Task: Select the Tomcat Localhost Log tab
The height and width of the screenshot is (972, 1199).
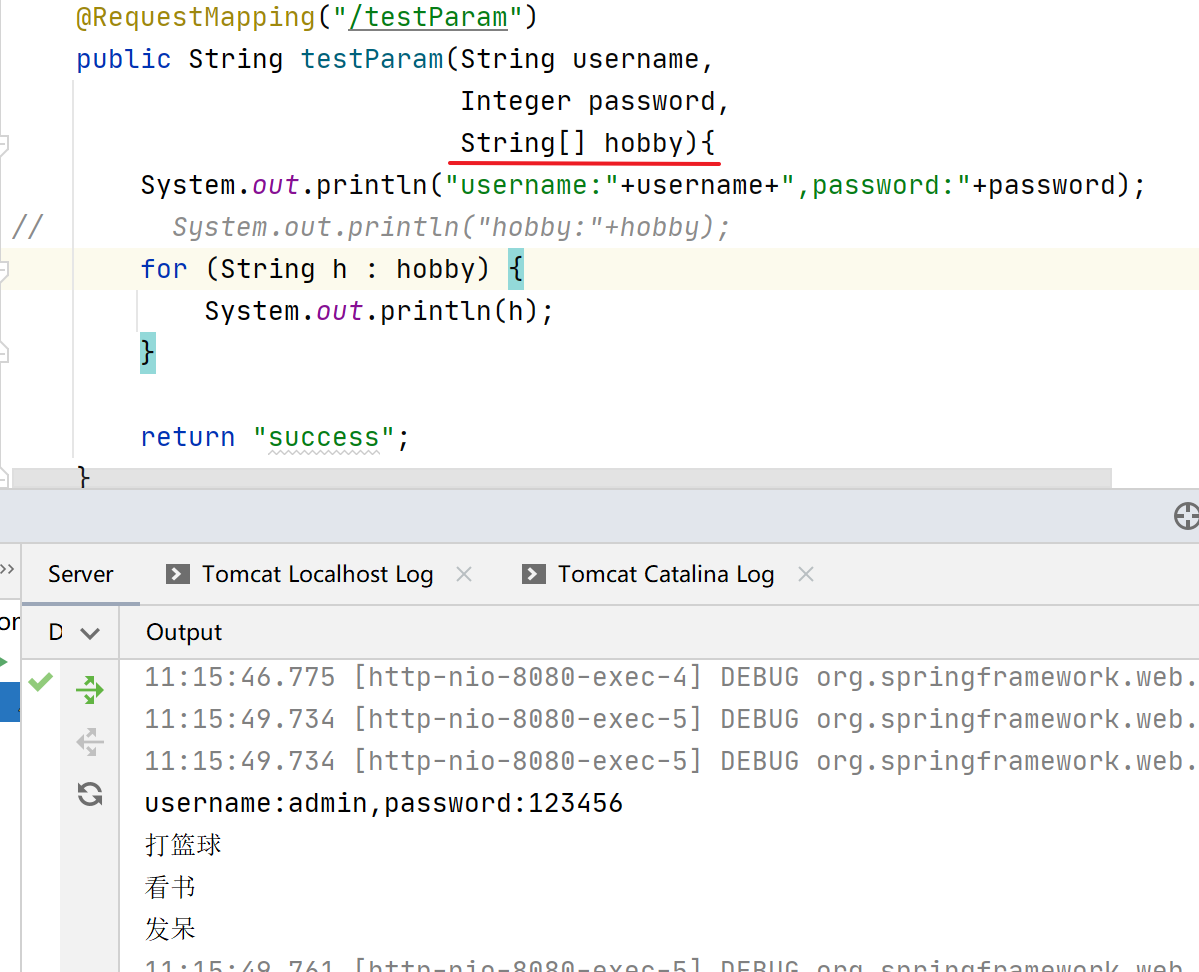Action: [317, 574]
